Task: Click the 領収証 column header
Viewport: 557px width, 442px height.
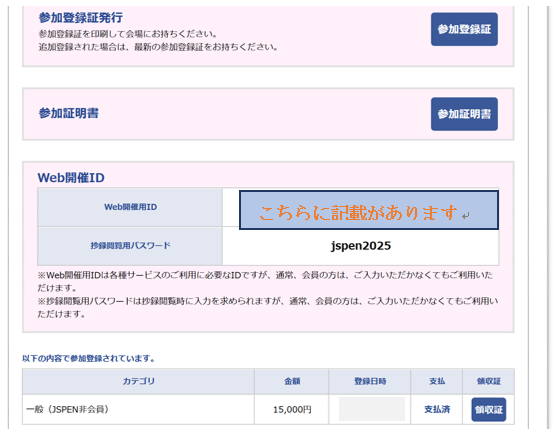Action: pyautogui.click(x=488, y=382)
